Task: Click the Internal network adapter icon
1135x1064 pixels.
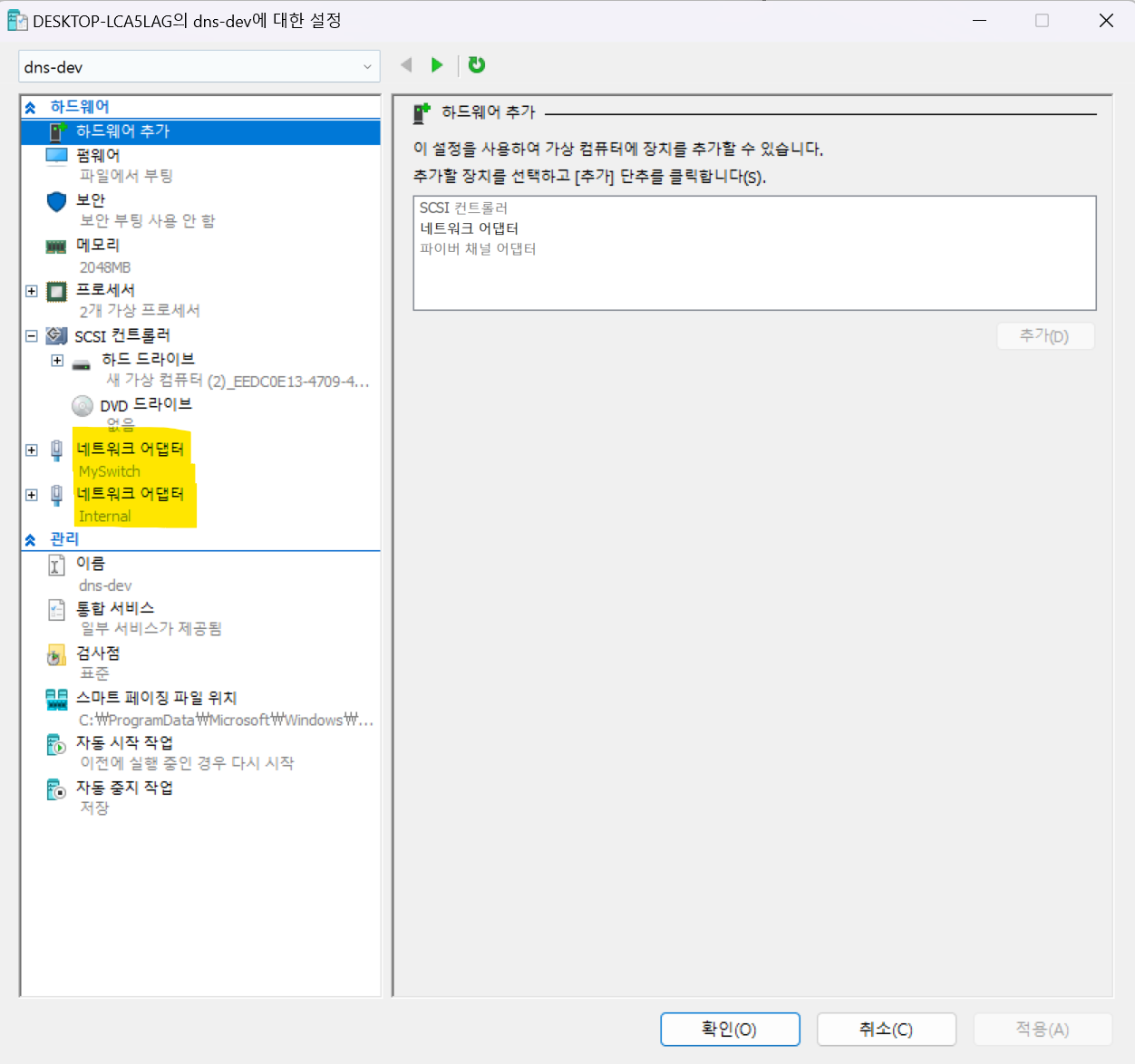Action: click(56, 495)
